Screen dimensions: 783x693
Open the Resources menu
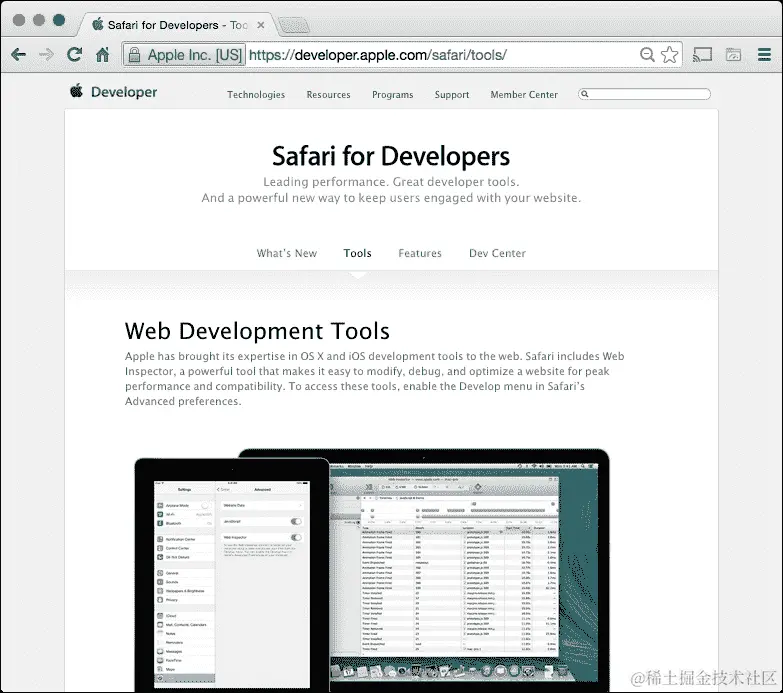point(328,94)
